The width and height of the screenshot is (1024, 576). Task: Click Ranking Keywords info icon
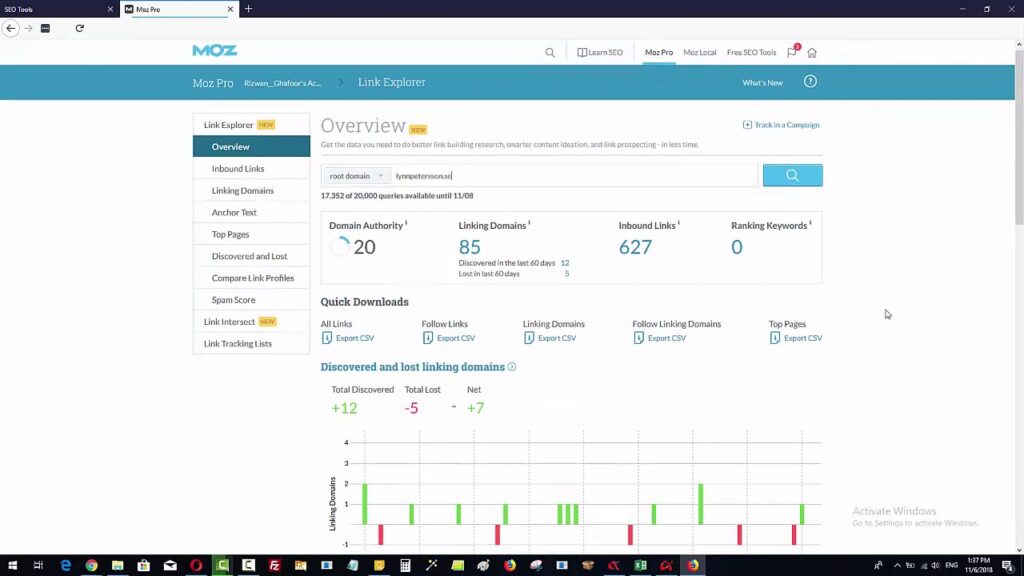click(810, 223)
